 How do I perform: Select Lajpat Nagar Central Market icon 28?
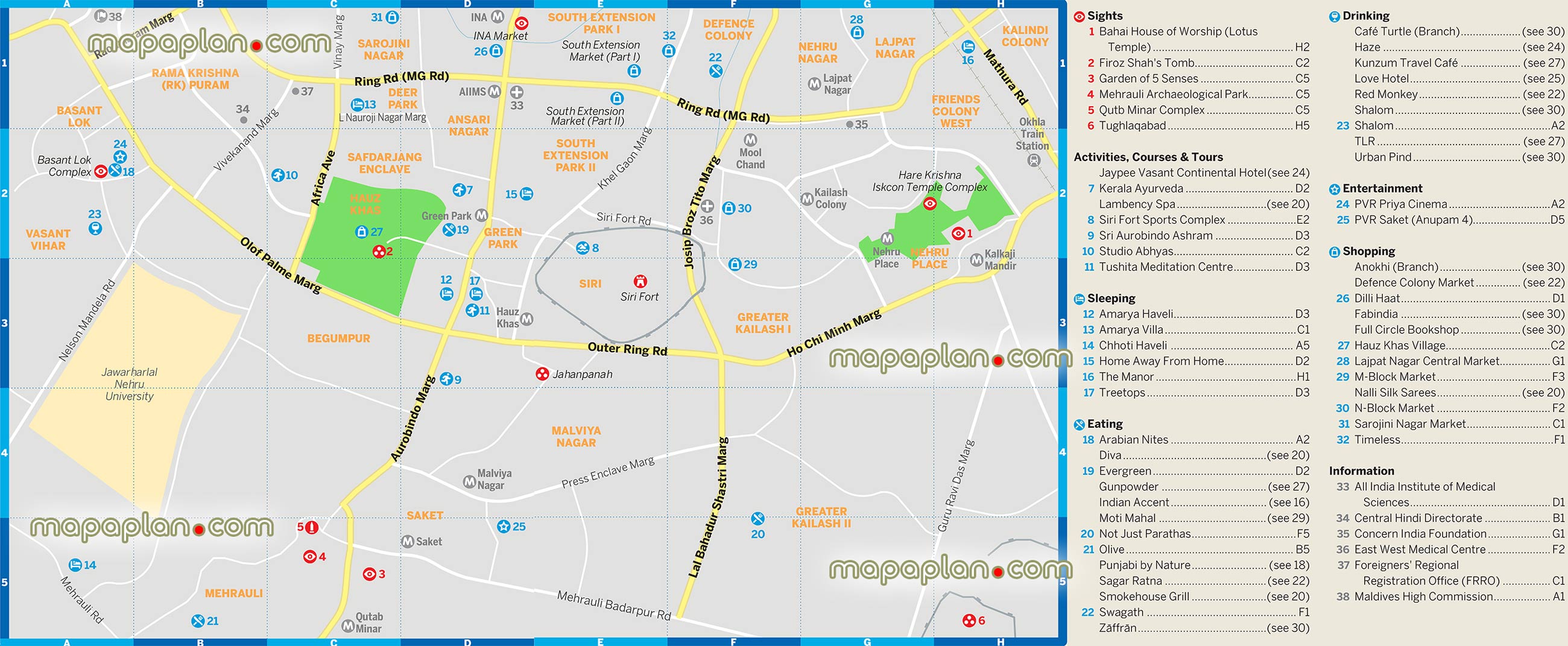click(857, 32)
